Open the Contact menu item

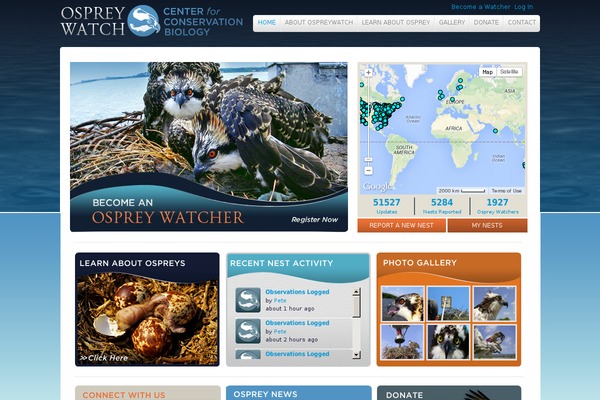(522, 23)
